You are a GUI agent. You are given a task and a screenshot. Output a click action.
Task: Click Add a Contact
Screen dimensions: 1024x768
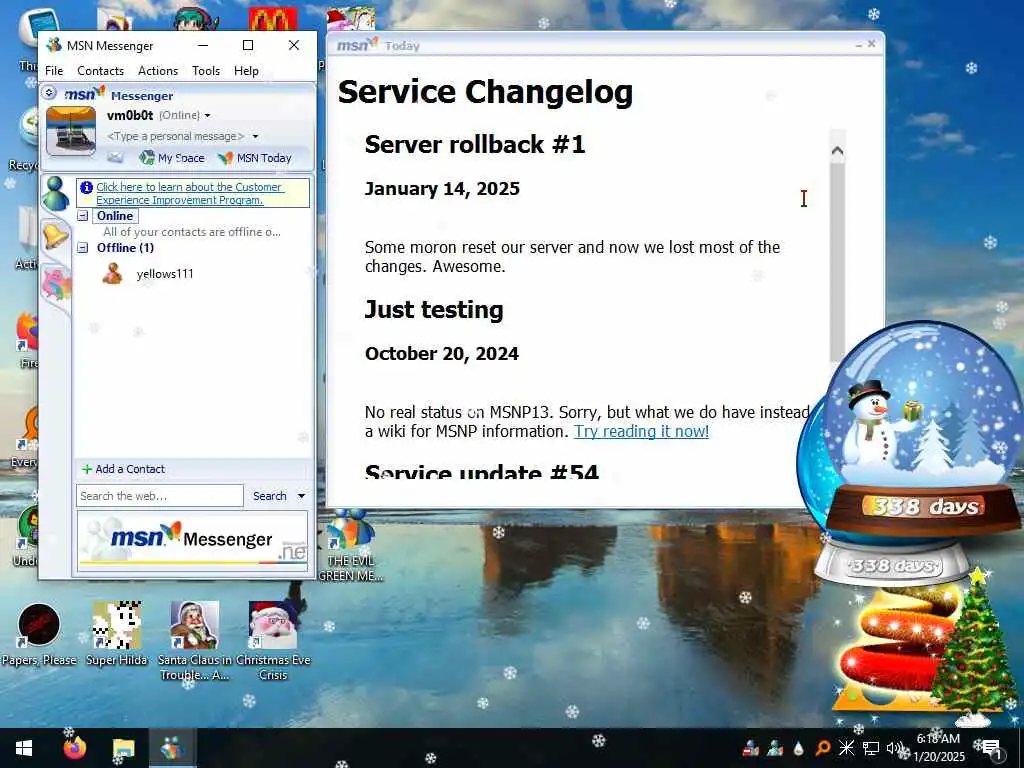click(x=123, y=469)
